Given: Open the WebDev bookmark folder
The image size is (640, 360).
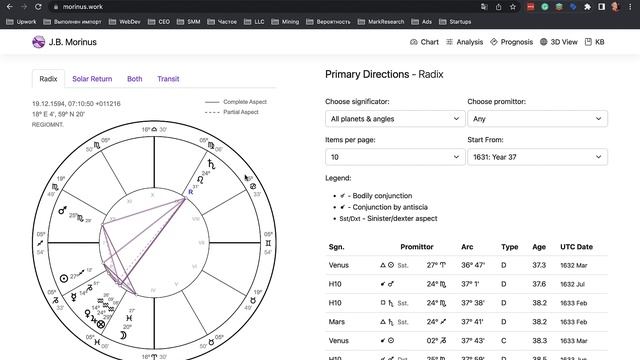Looking at the screenshot, I should point(124,22).
